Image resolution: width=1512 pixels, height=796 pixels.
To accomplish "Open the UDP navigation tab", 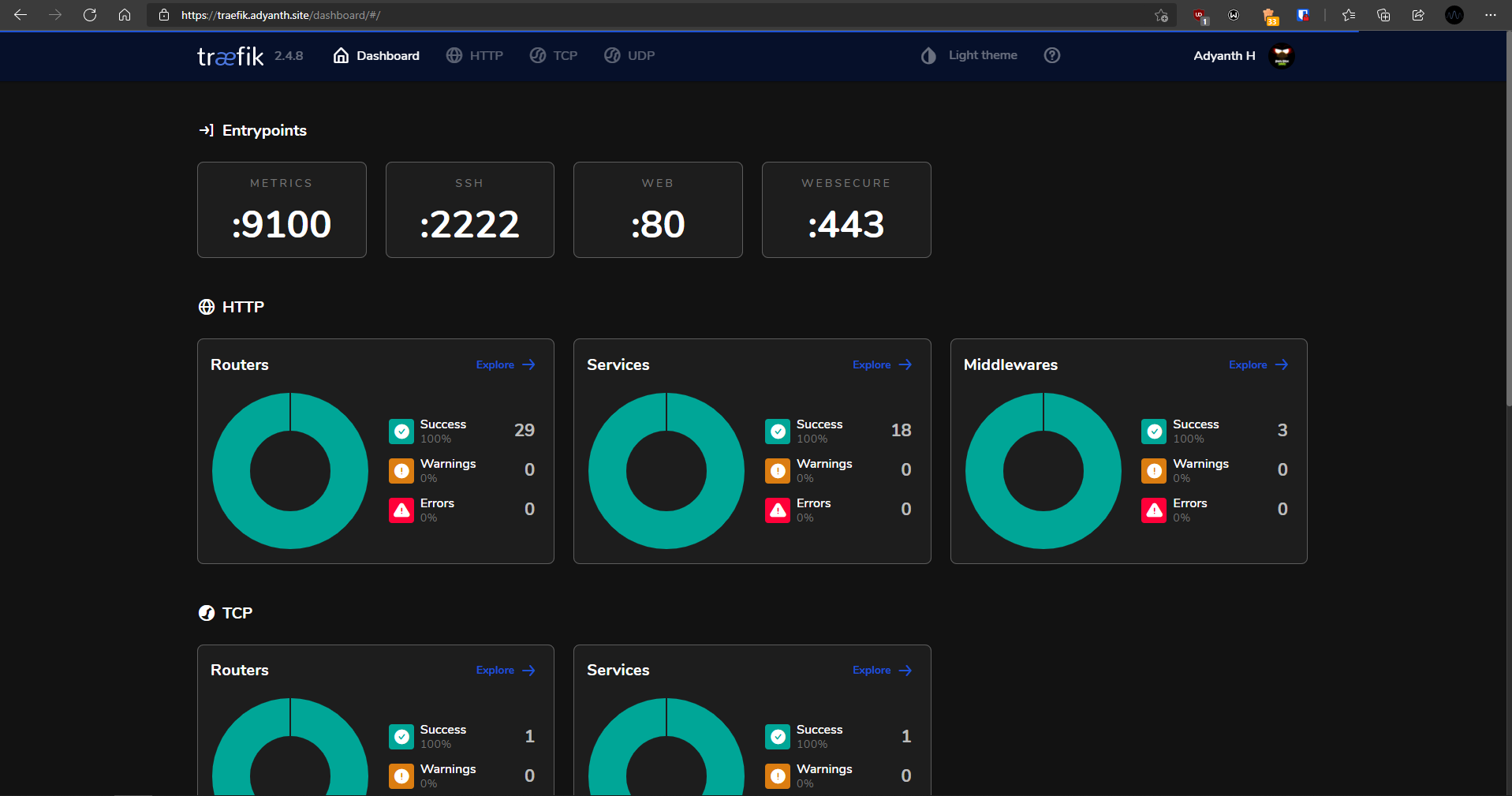I will [629, 55].
